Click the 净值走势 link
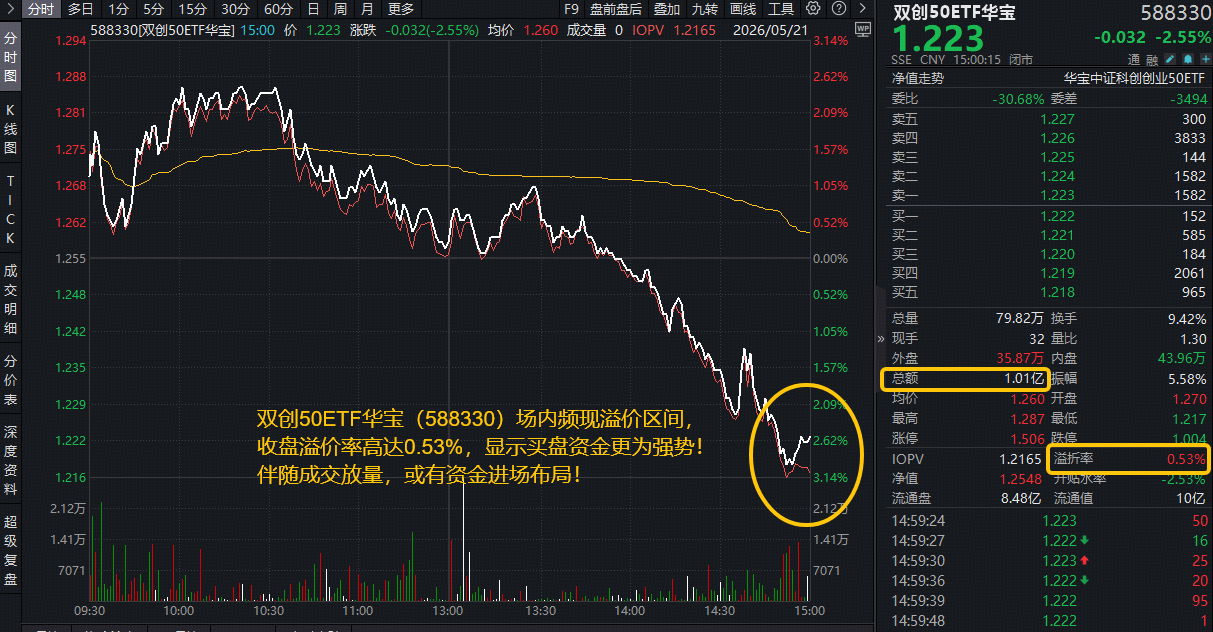 917,78
